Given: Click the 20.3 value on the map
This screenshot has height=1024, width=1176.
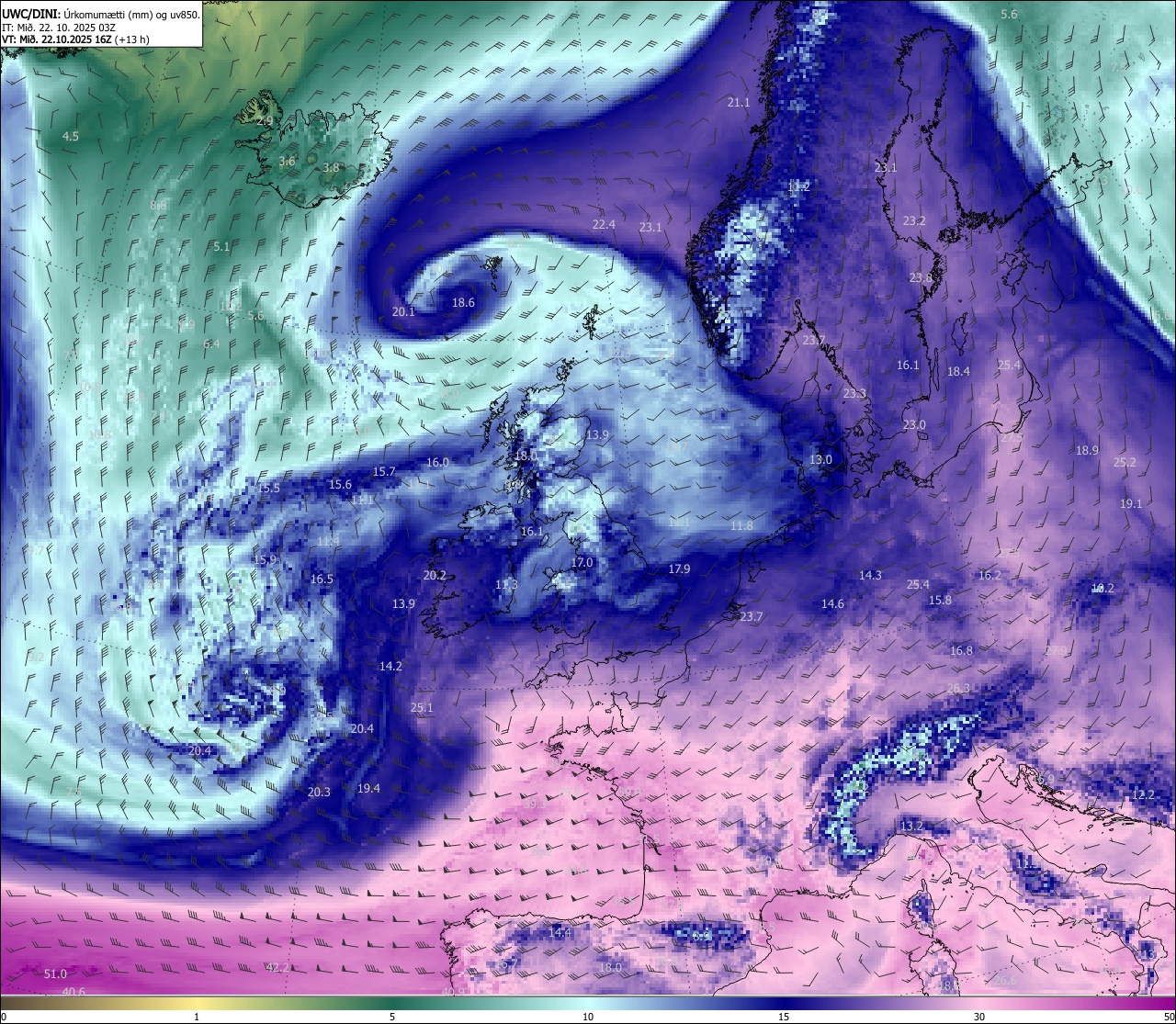Looking at the screenshot, I should [319, 792].
